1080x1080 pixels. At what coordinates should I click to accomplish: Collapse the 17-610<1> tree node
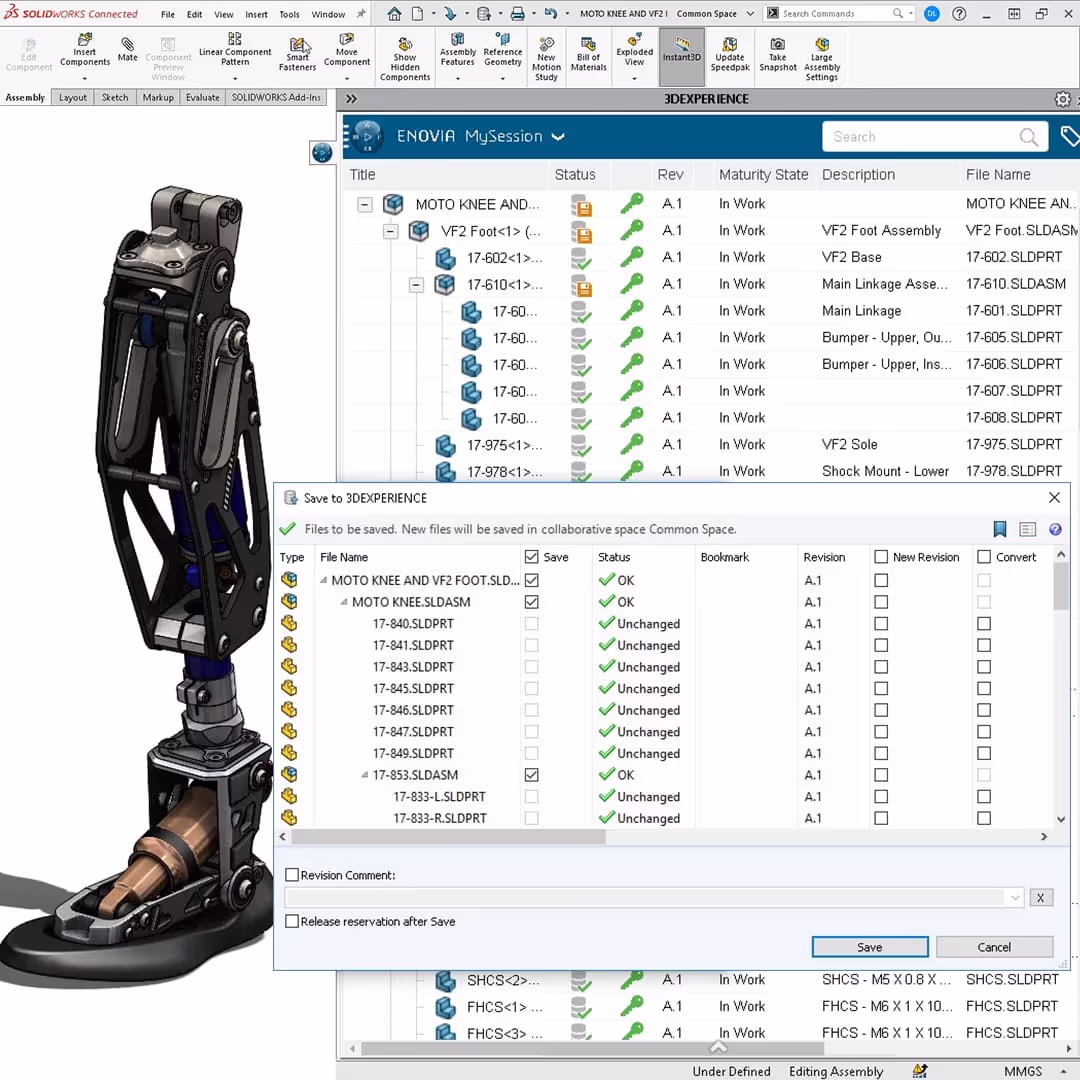[x=415, y=285]
